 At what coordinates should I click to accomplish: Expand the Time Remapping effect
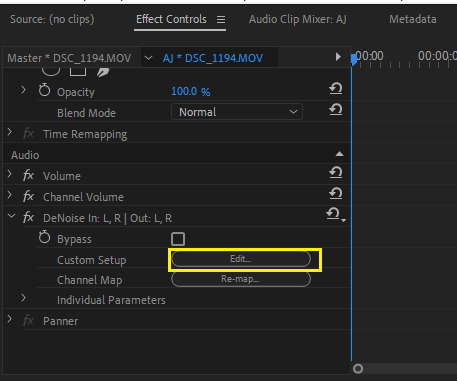10,132
